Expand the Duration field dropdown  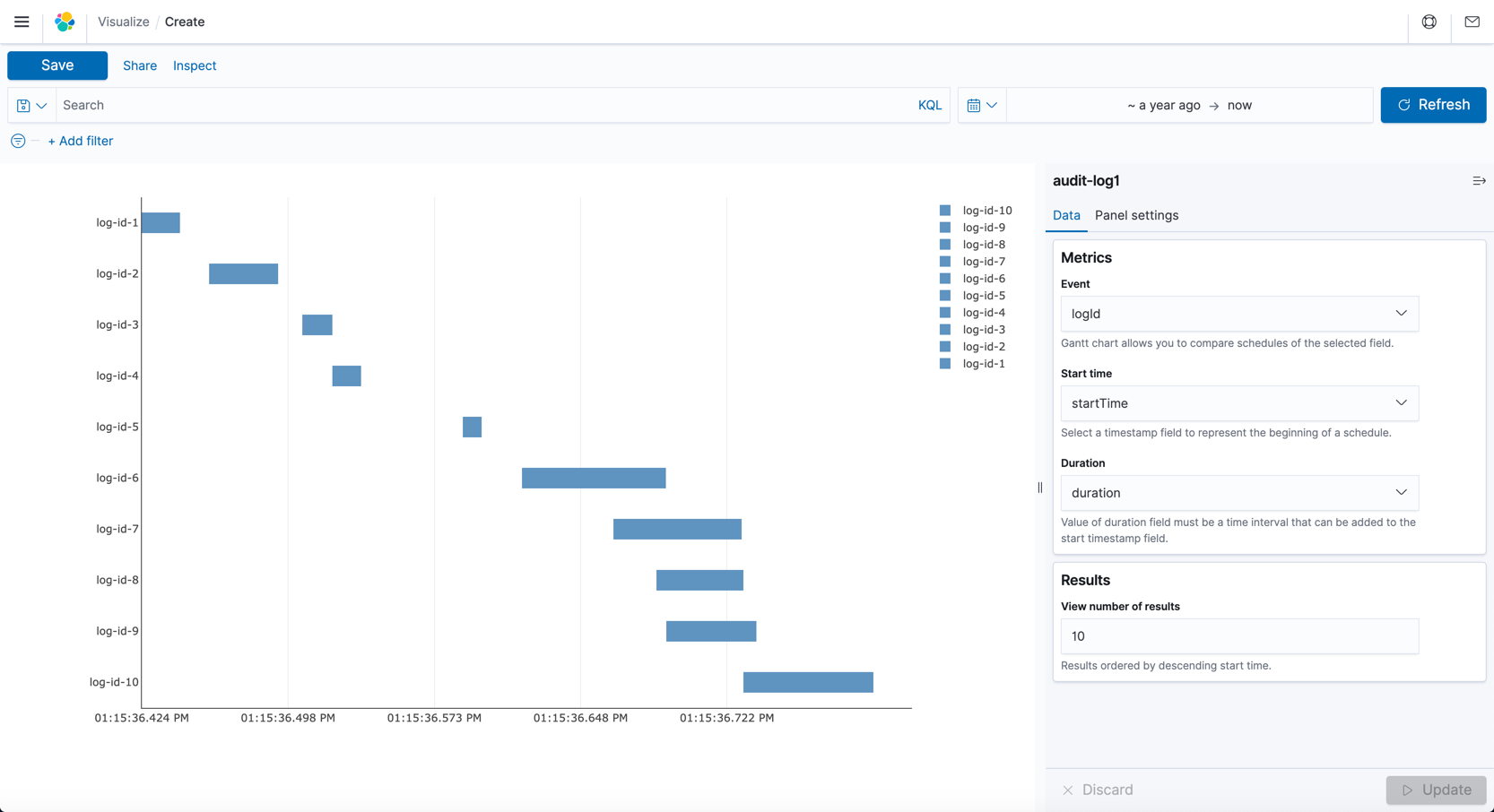tap(1238, 493)
